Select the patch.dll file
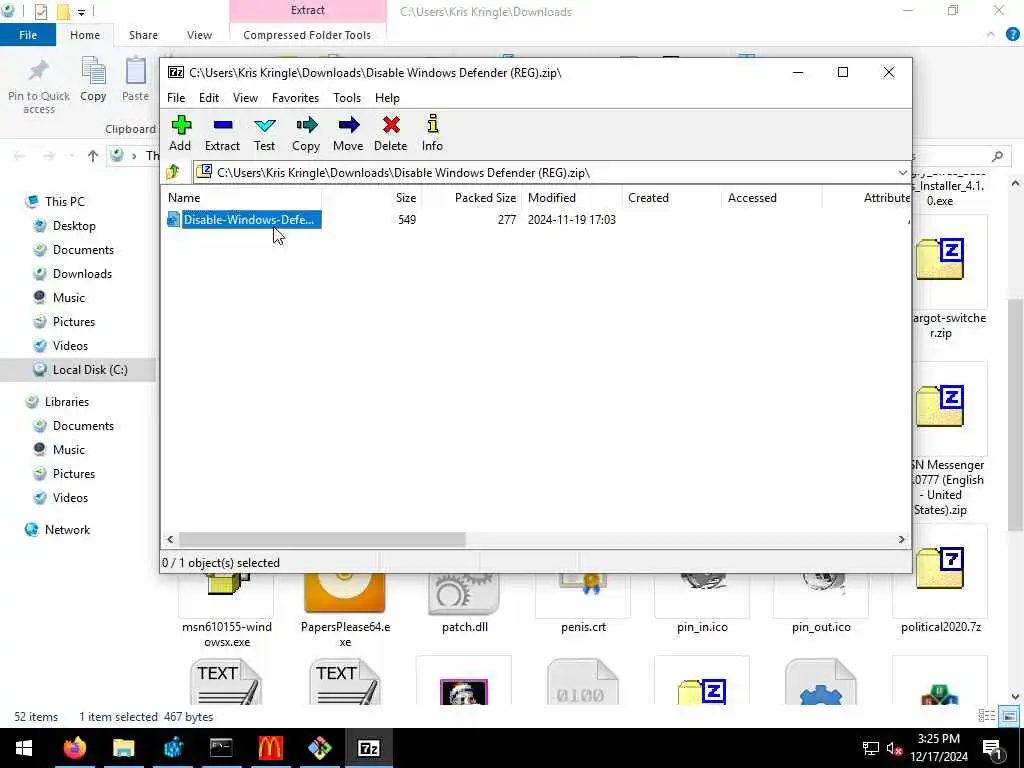 tap(464, 604)
